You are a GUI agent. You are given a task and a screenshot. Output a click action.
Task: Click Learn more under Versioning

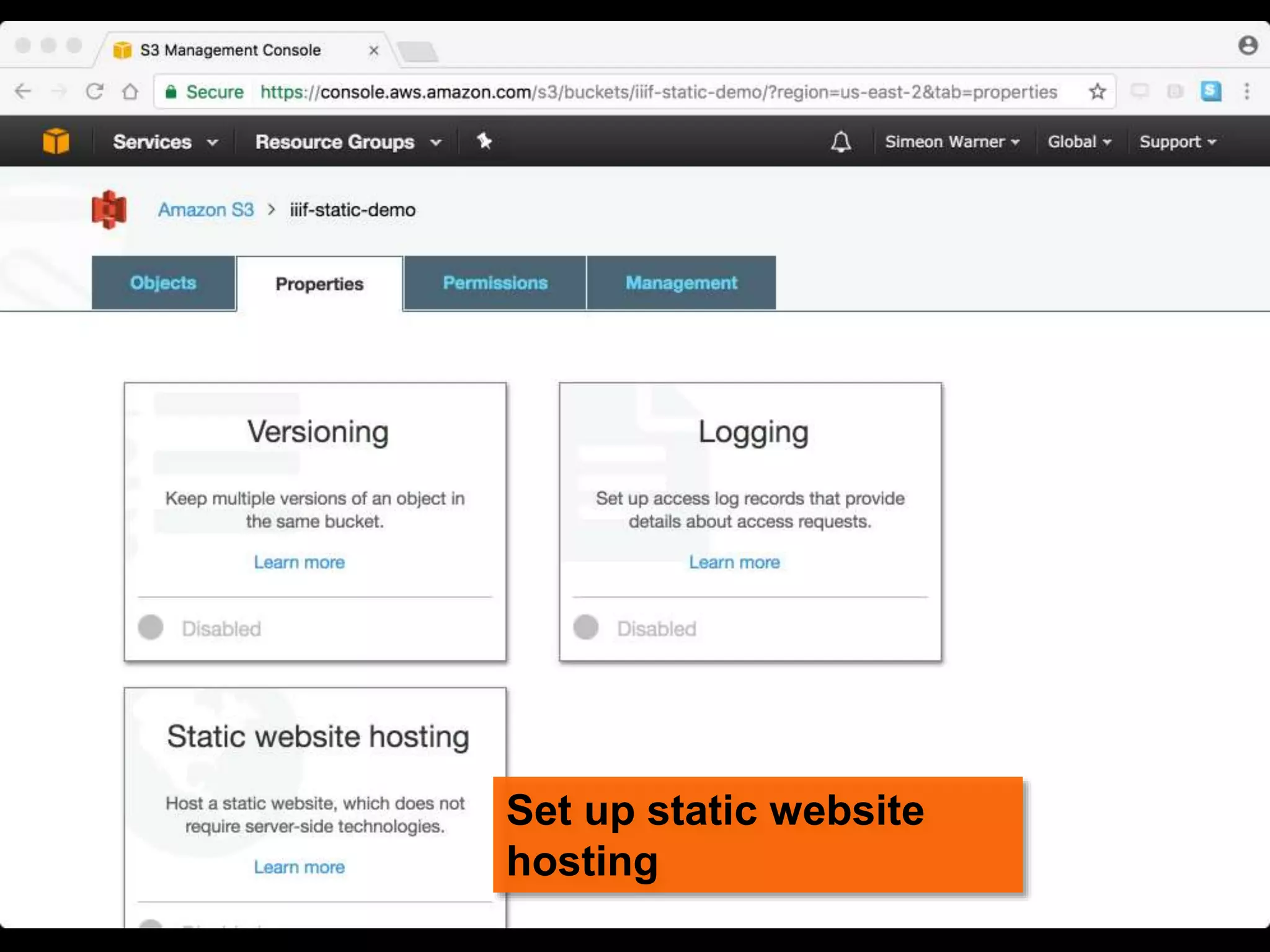(x=300, y=562)
